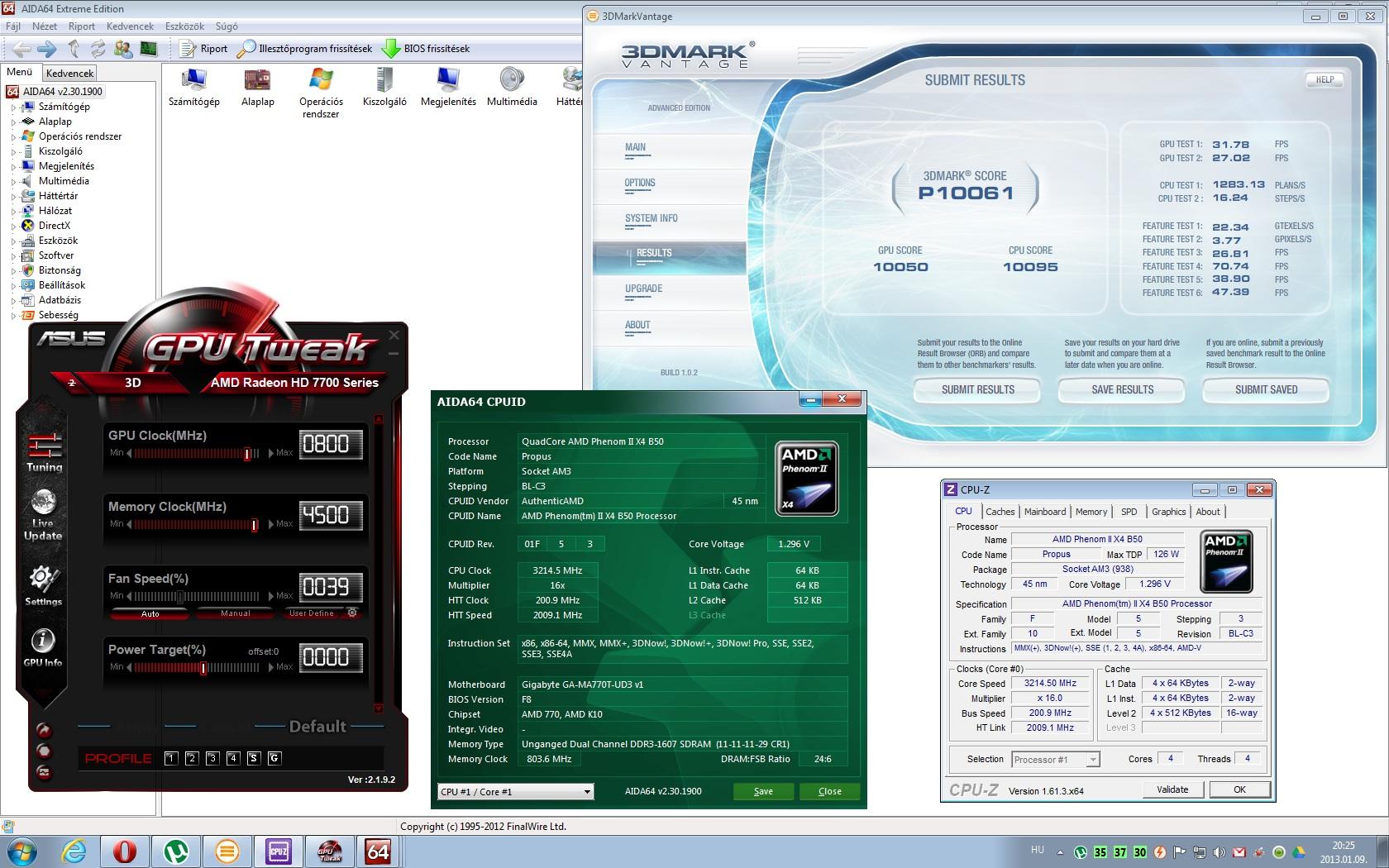Click GPU Tweak monitor round button at bottom
Viewport: 1389px width, 868px height.
coord(43,772)
